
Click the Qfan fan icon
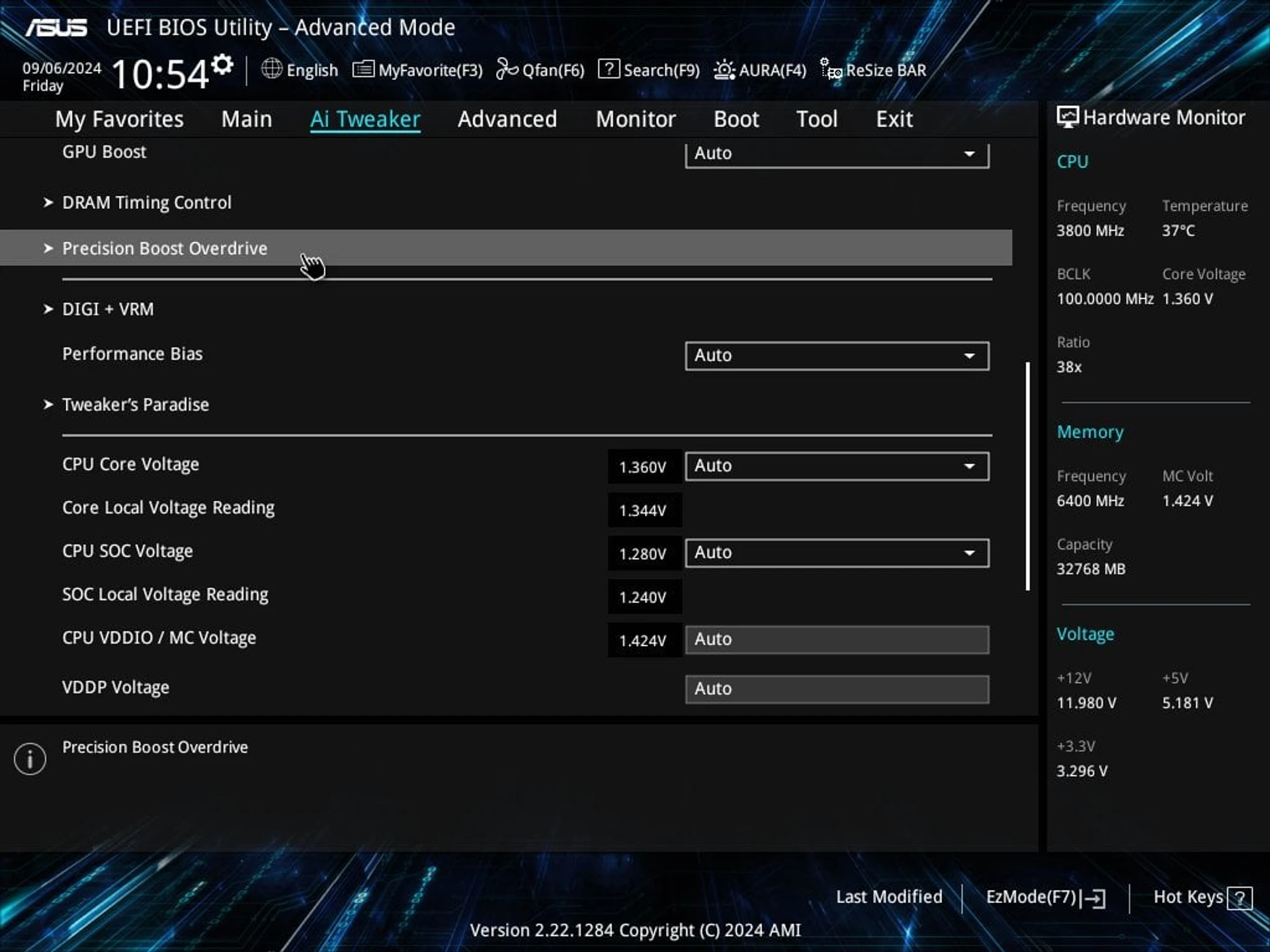pyautogui.click(x=507, y=69)
